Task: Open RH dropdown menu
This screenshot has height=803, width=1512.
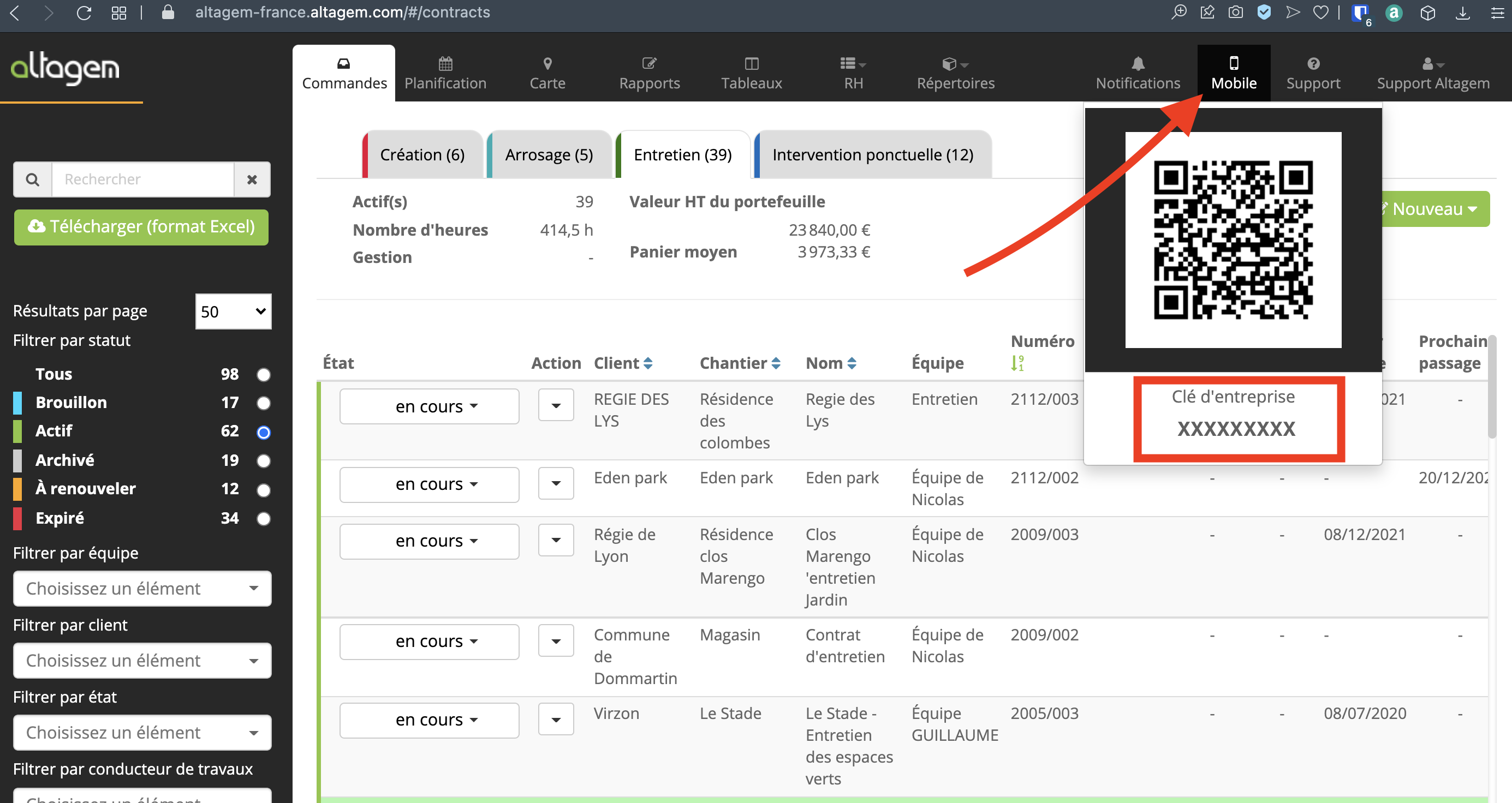Action: tap(854, 73)
